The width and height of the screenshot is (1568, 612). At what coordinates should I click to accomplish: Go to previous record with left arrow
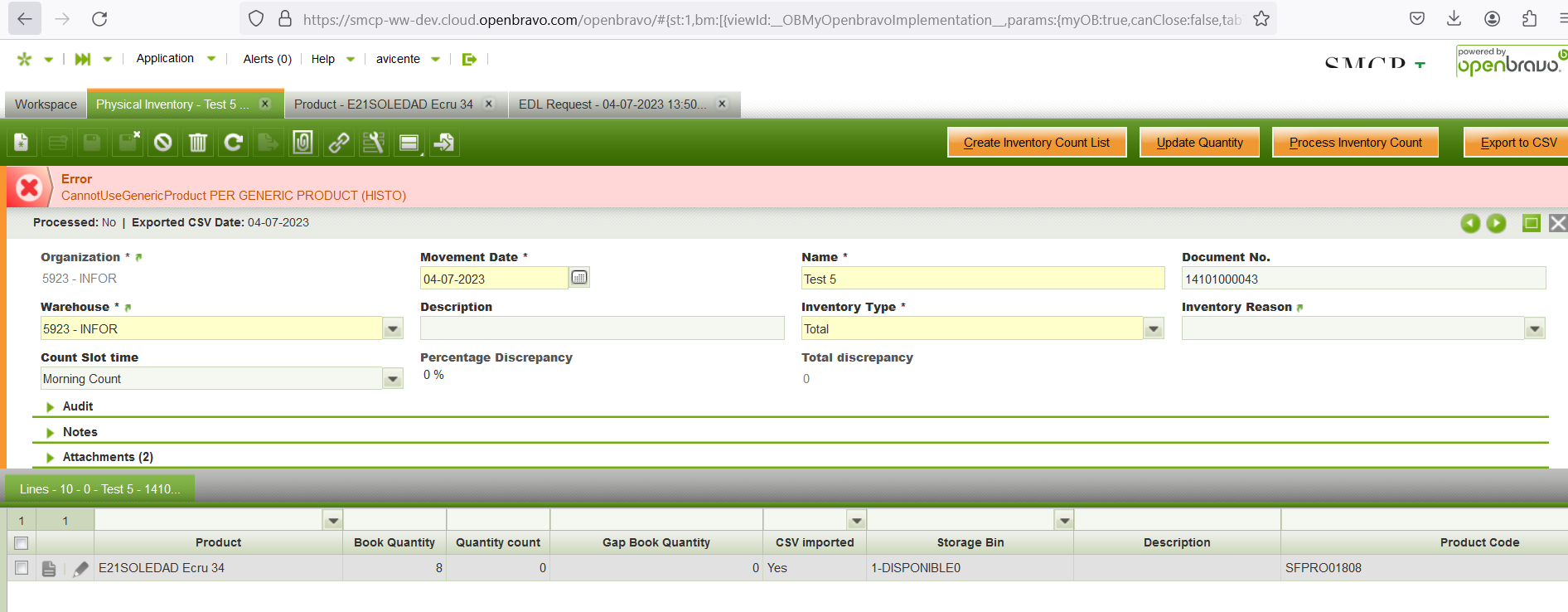(x=1470, y=223)
